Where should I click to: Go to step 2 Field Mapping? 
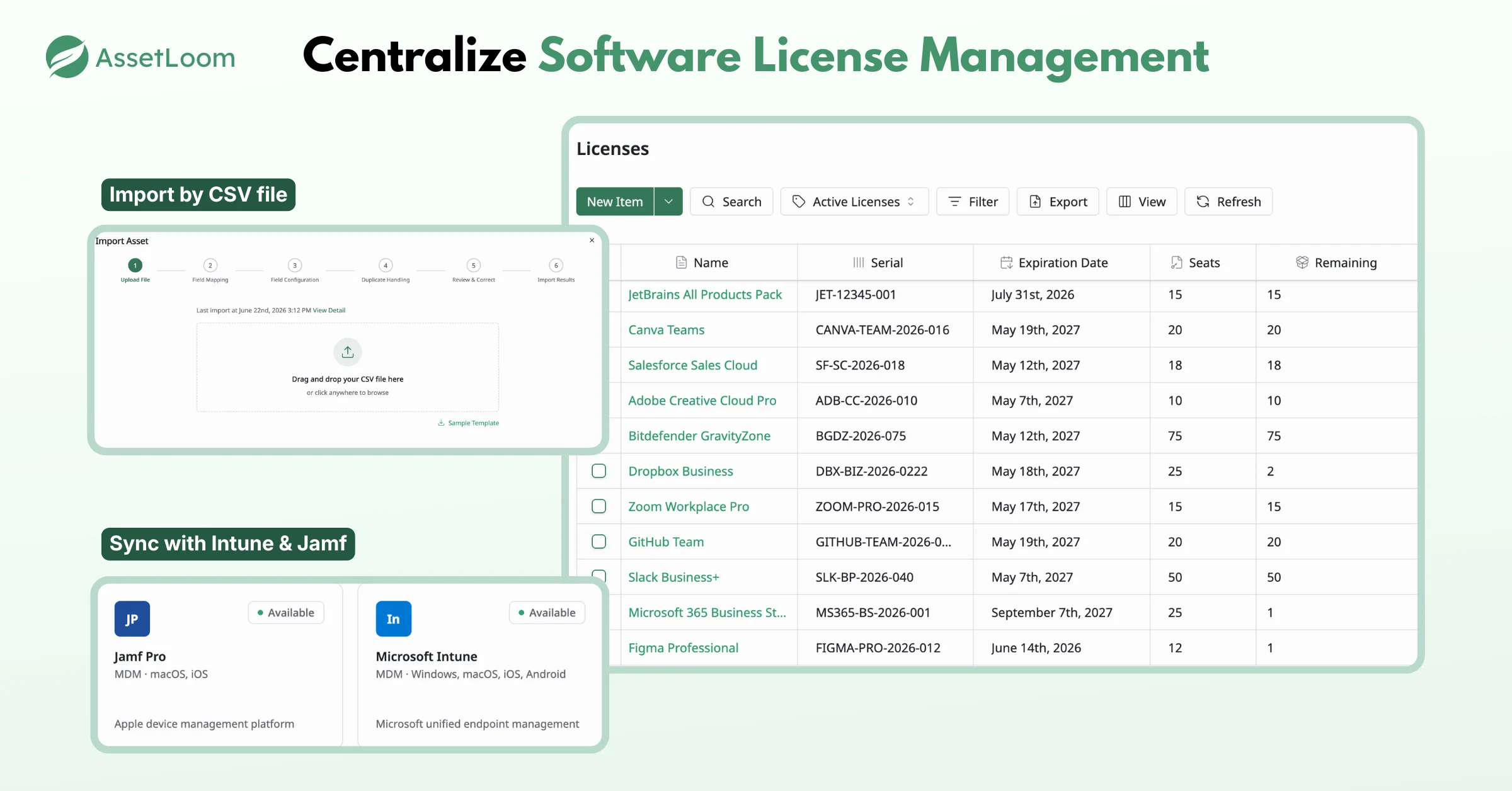210,271
